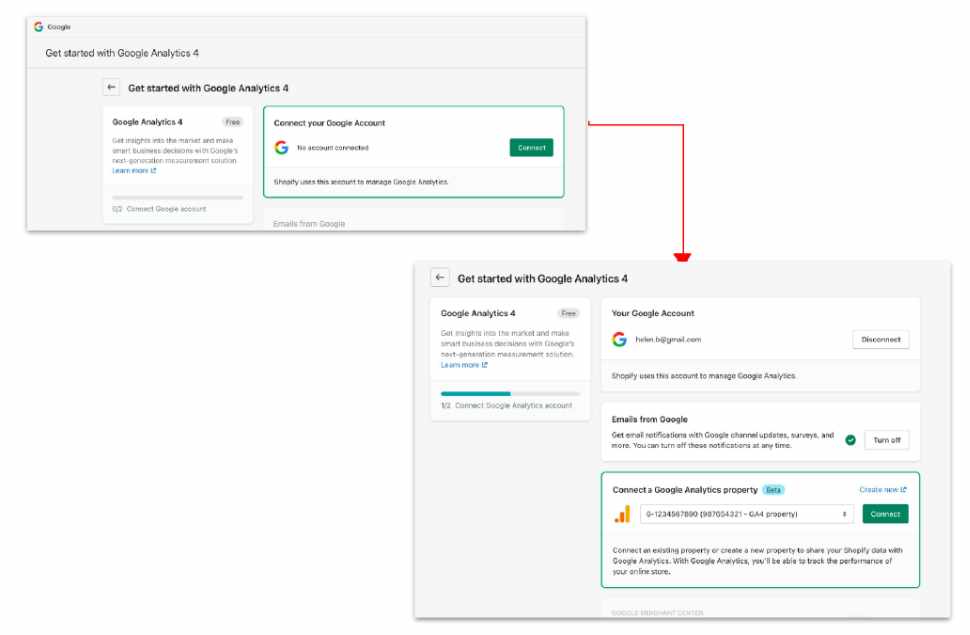This screenshot has width=970, height=635.
Task: Go back using arrow in upper window
Action: pyautogui.click(x=111, y=87)
